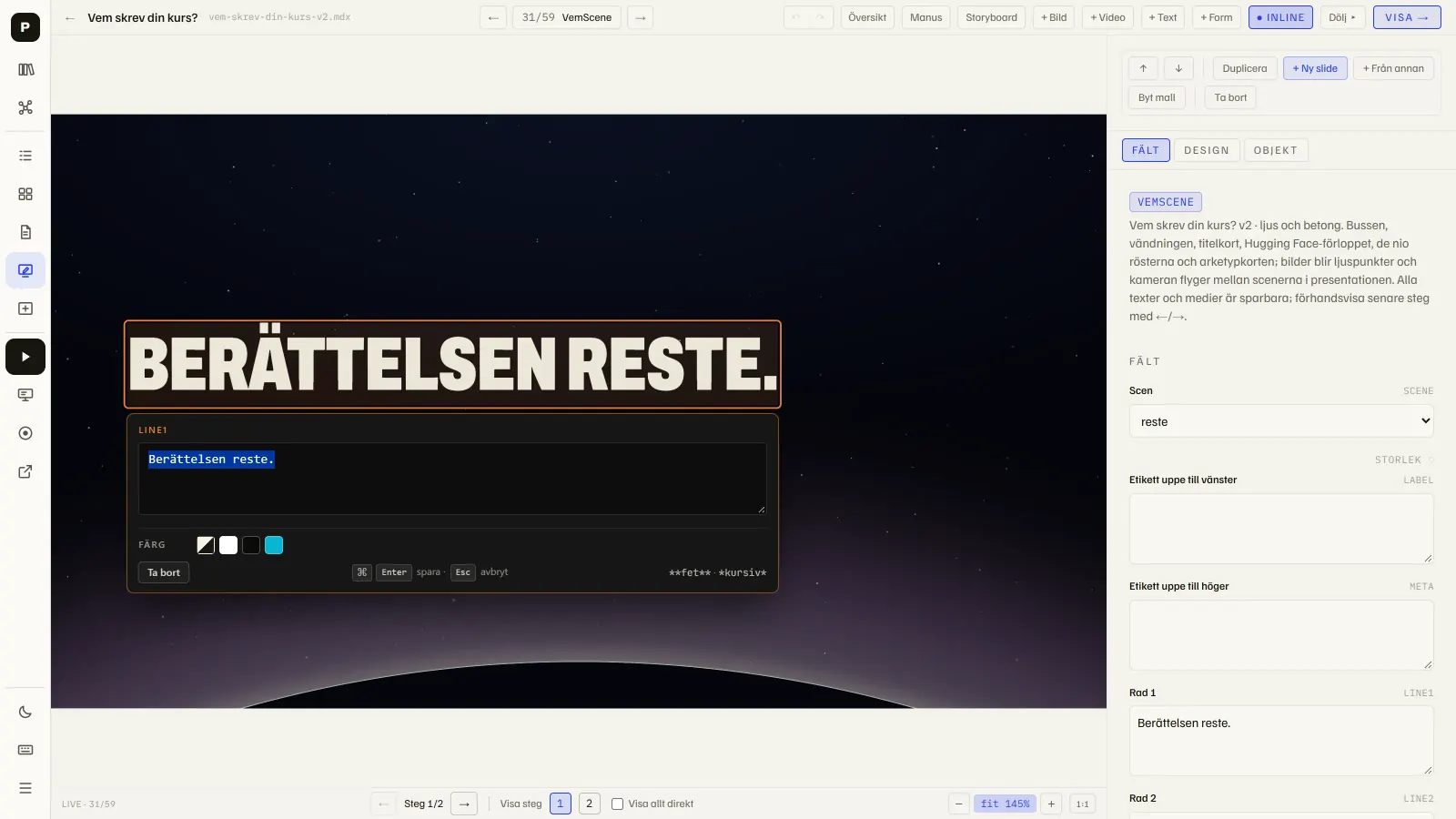Go to next slide arrow in top bar

641,17
